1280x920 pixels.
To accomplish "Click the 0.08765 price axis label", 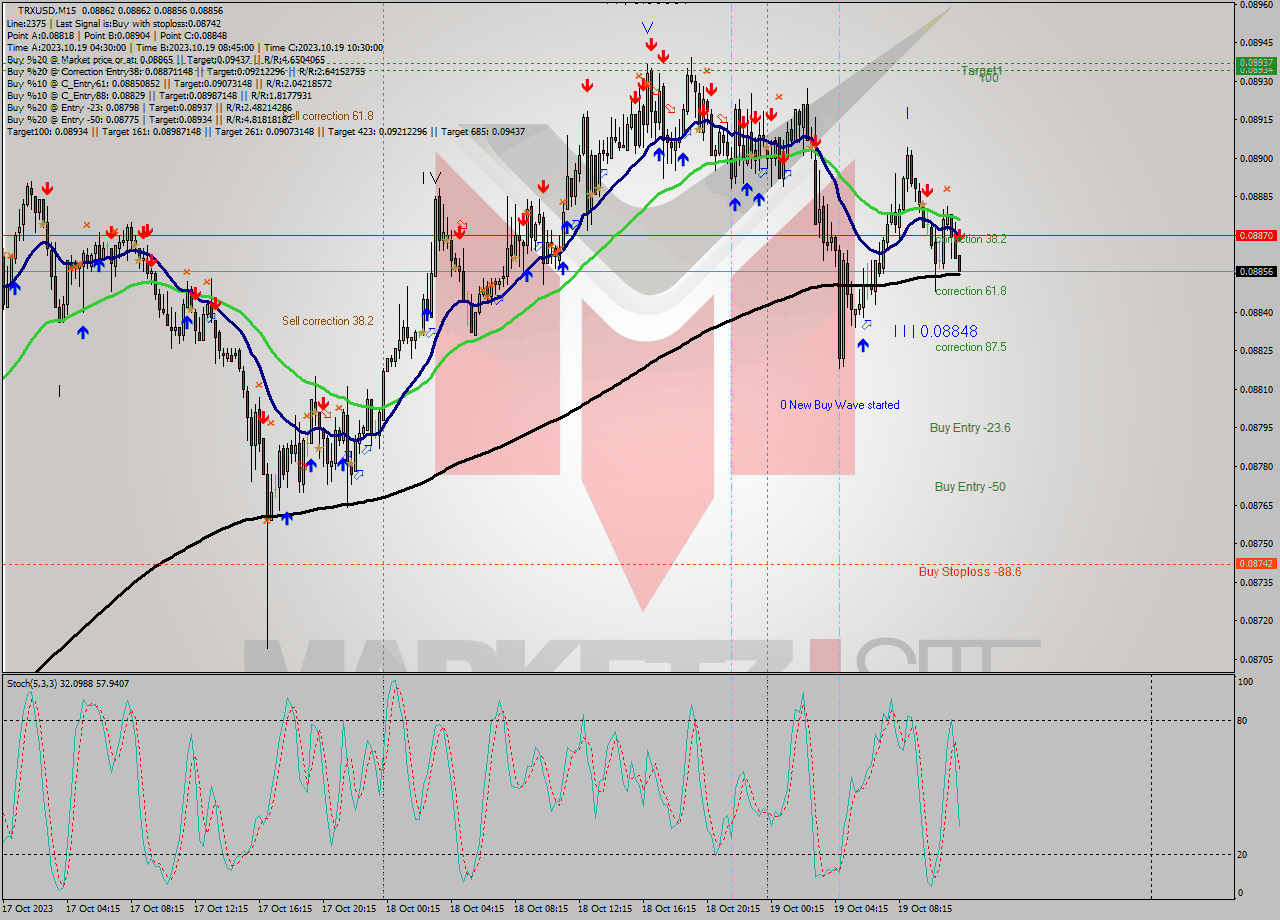I will (1256, 505).
